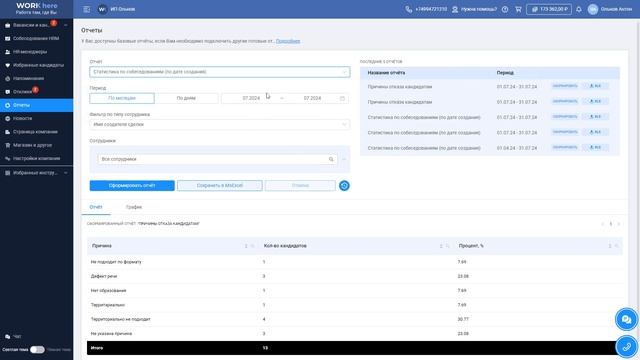
Task: Select pagination page 1
Action: (611, 224)
